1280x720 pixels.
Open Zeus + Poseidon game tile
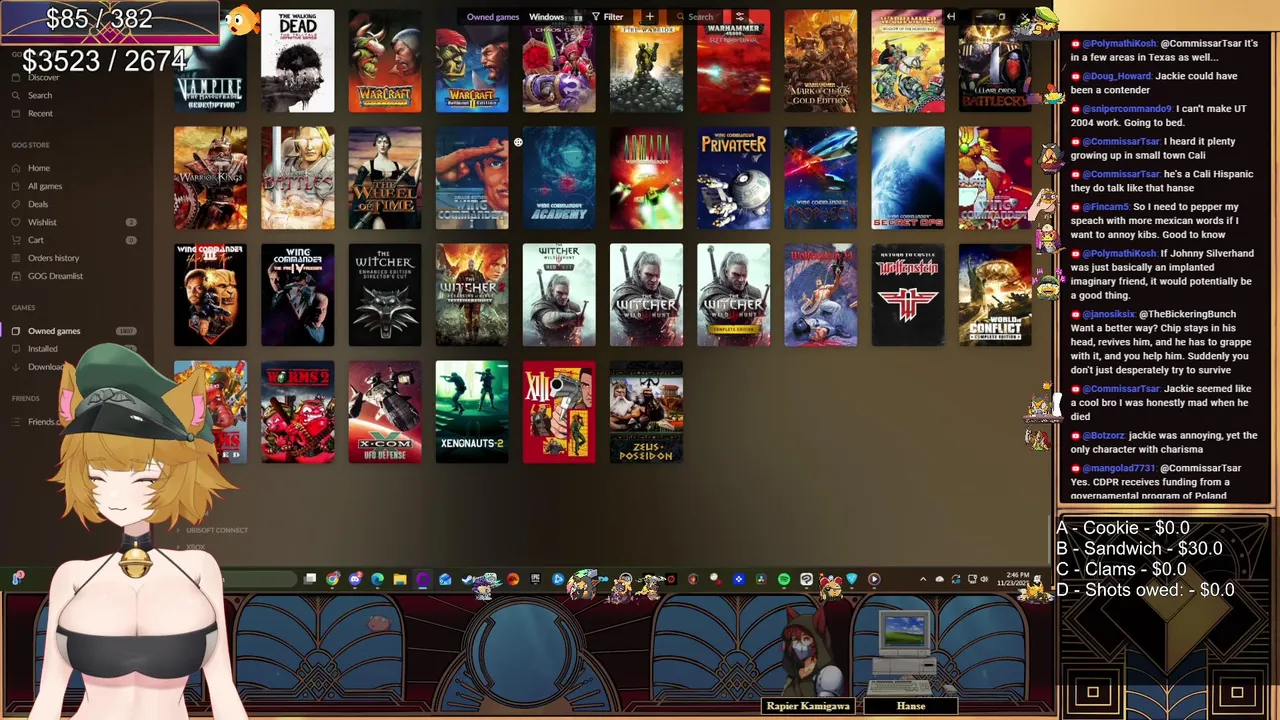click(647, 412)
